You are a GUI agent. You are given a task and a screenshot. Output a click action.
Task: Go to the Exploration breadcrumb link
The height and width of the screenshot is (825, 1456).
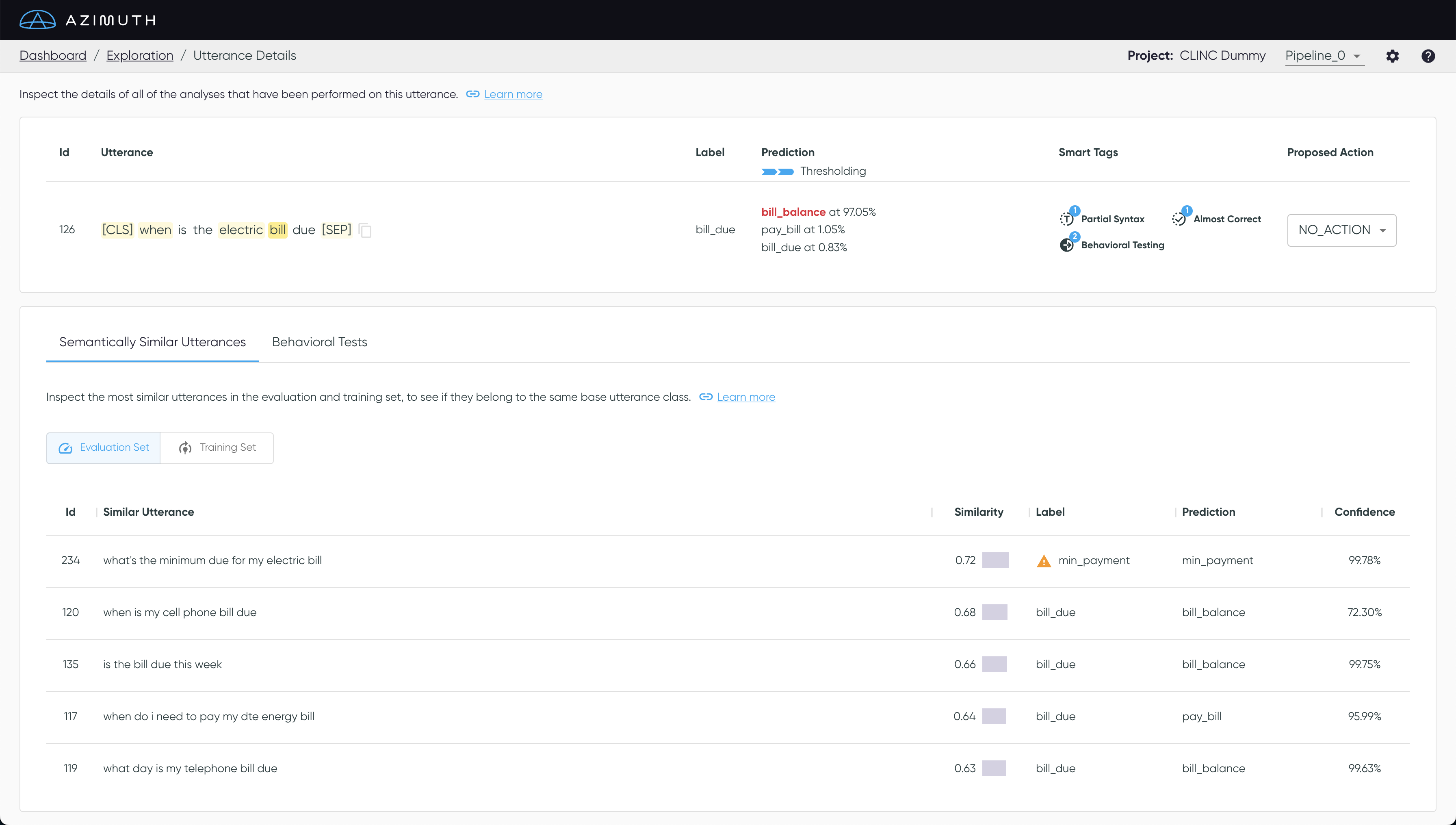[x=140, y=56]
